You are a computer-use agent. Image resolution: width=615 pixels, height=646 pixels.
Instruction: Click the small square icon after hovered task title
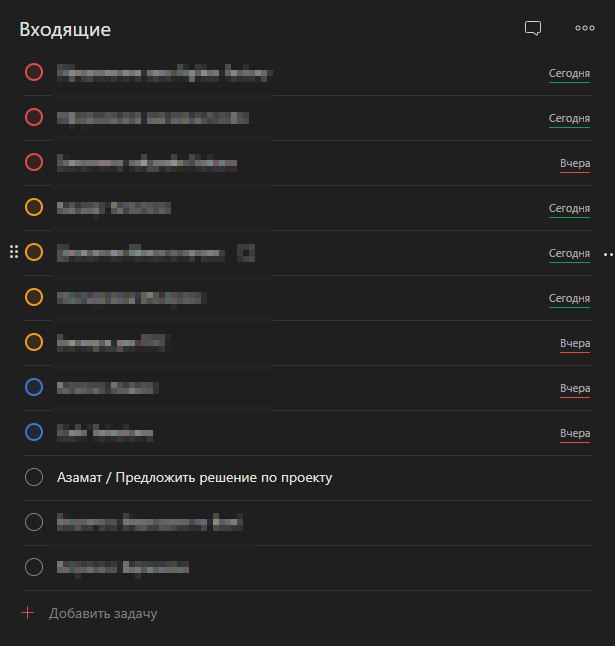246,253
